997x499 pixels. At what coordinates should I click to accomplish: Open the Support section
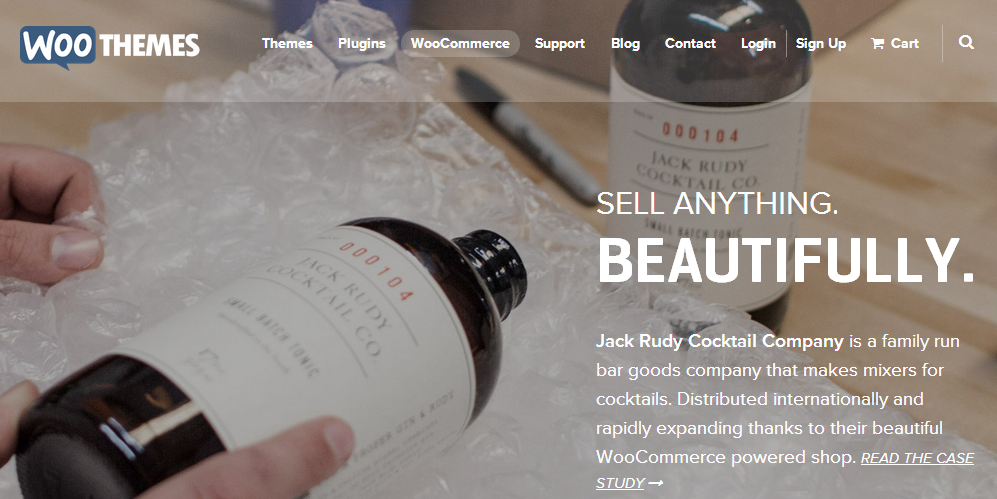click(560, 43)
